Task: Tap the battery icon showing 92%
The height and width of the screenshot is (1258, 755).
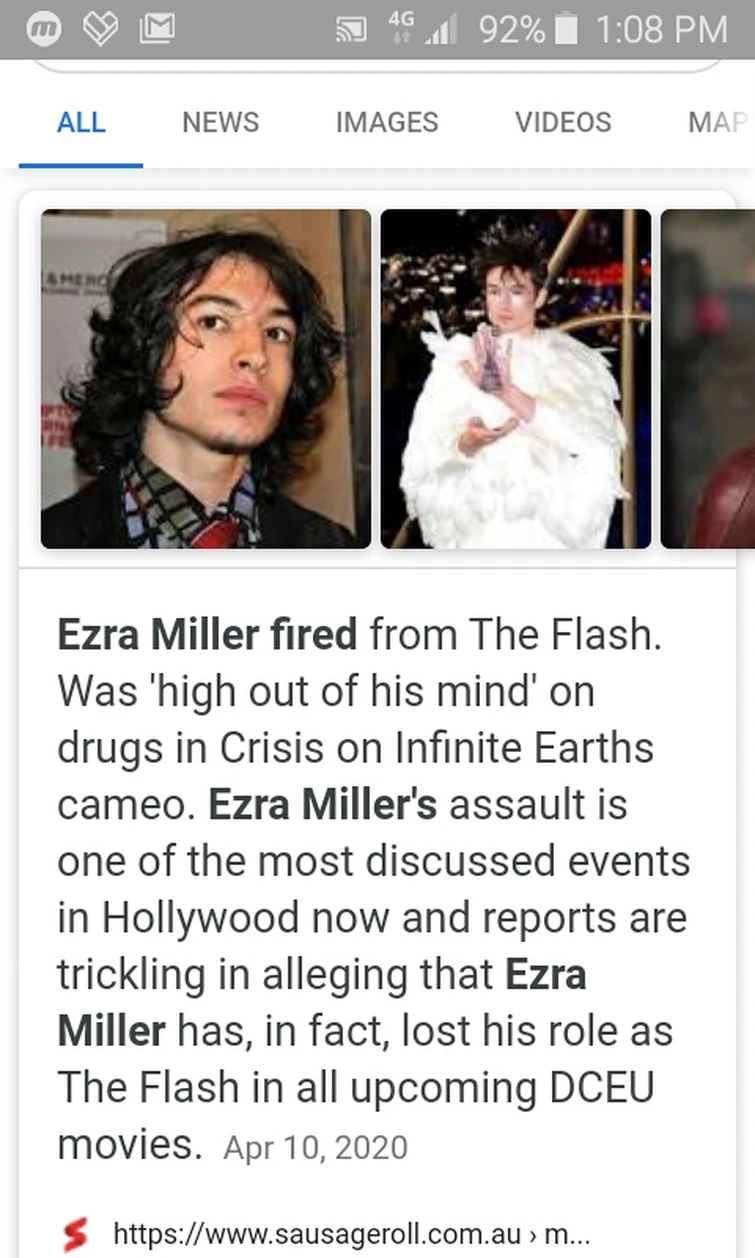Action: (x=566, y=29)
